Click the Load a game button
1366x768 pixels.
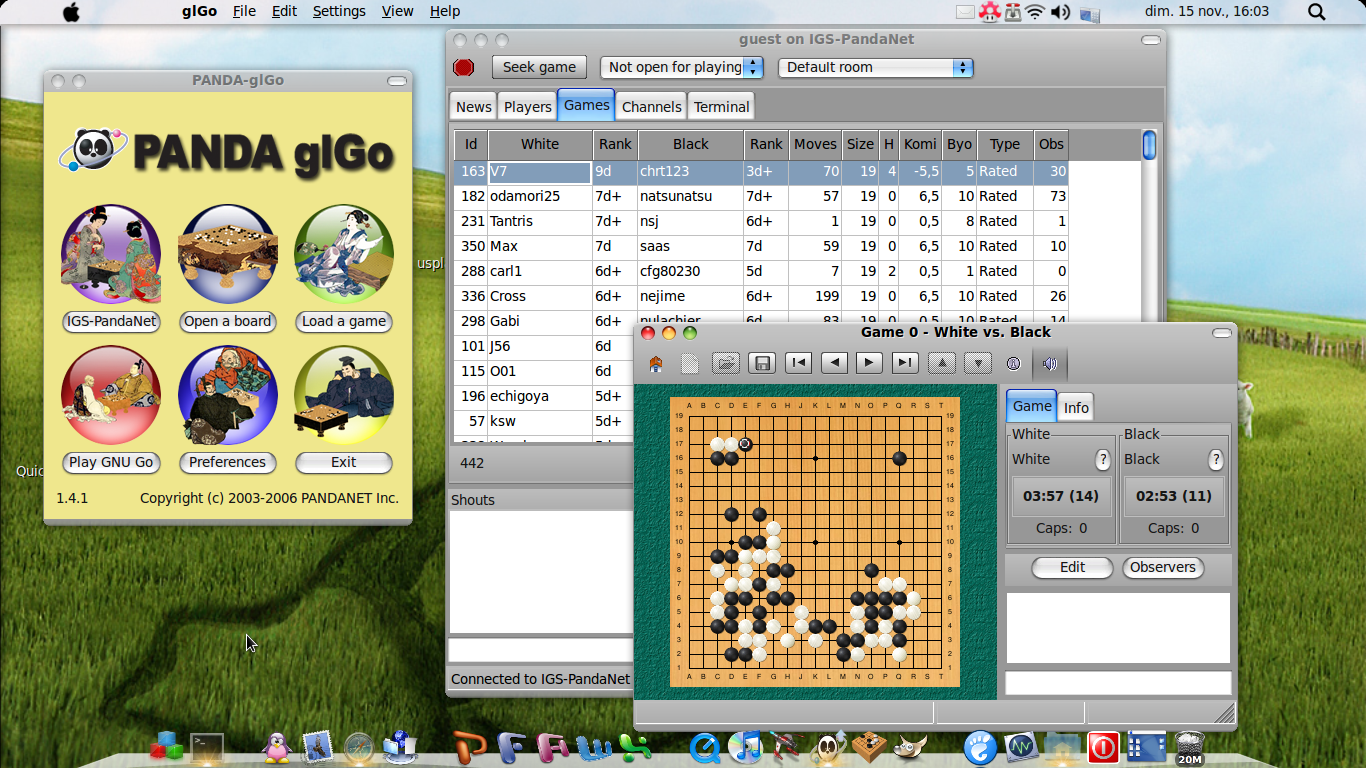point(344,321)
